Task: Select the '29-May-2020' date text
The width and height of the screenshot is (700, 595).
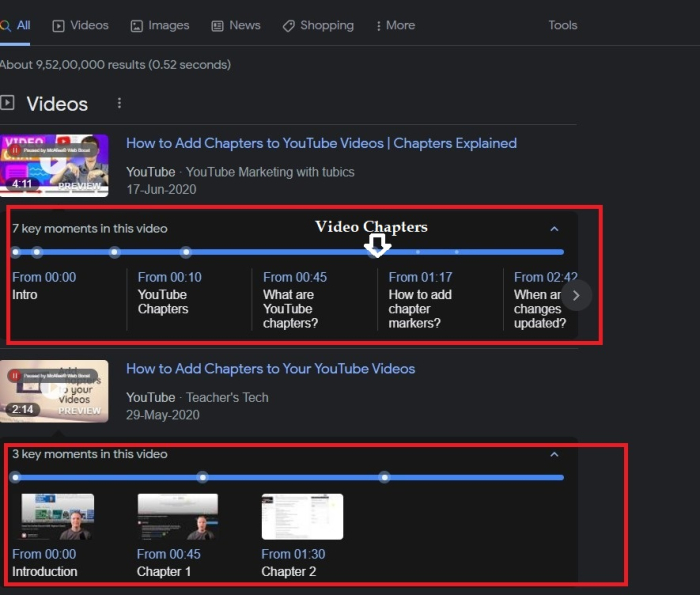Action: [162, 415]
